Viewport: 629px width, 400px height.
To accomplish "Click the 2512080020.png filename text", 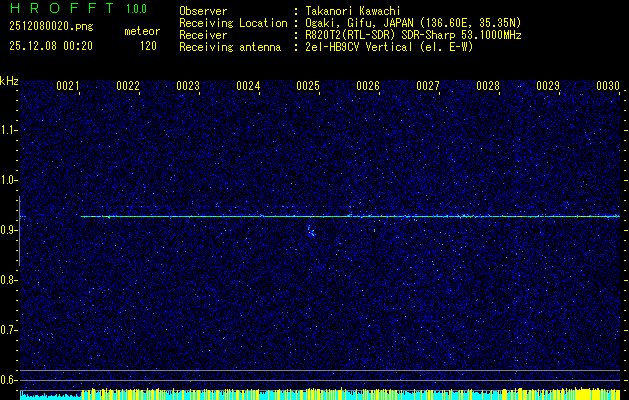I will click(x=51, y=26).
